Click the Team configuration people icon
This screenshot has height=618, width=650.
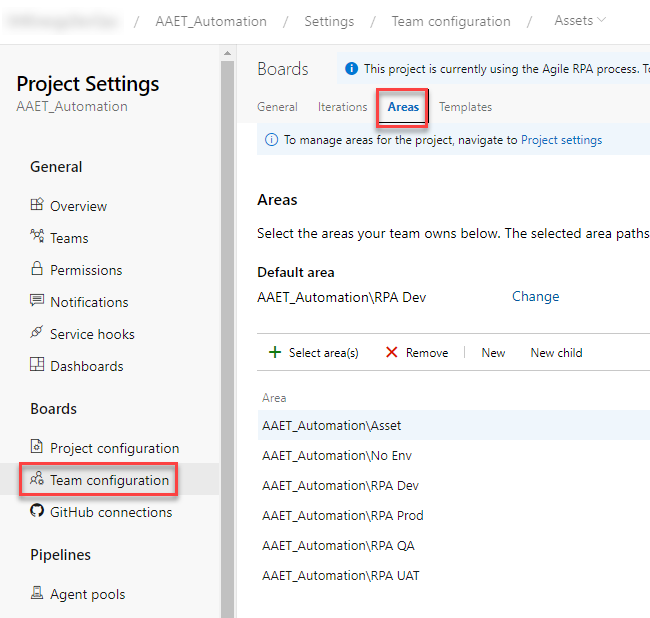point(37,478)
